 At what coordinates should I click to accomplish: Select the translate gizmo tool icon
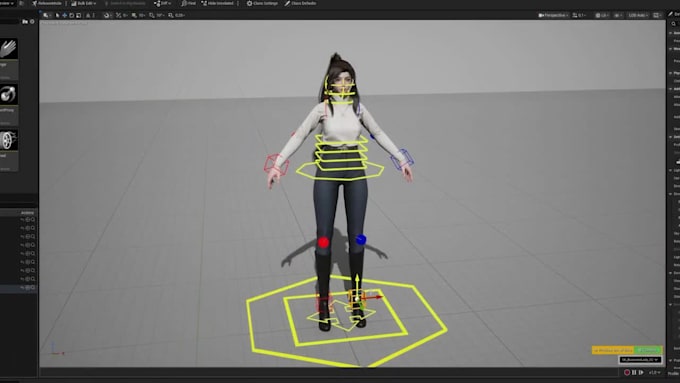click(65, 15)
